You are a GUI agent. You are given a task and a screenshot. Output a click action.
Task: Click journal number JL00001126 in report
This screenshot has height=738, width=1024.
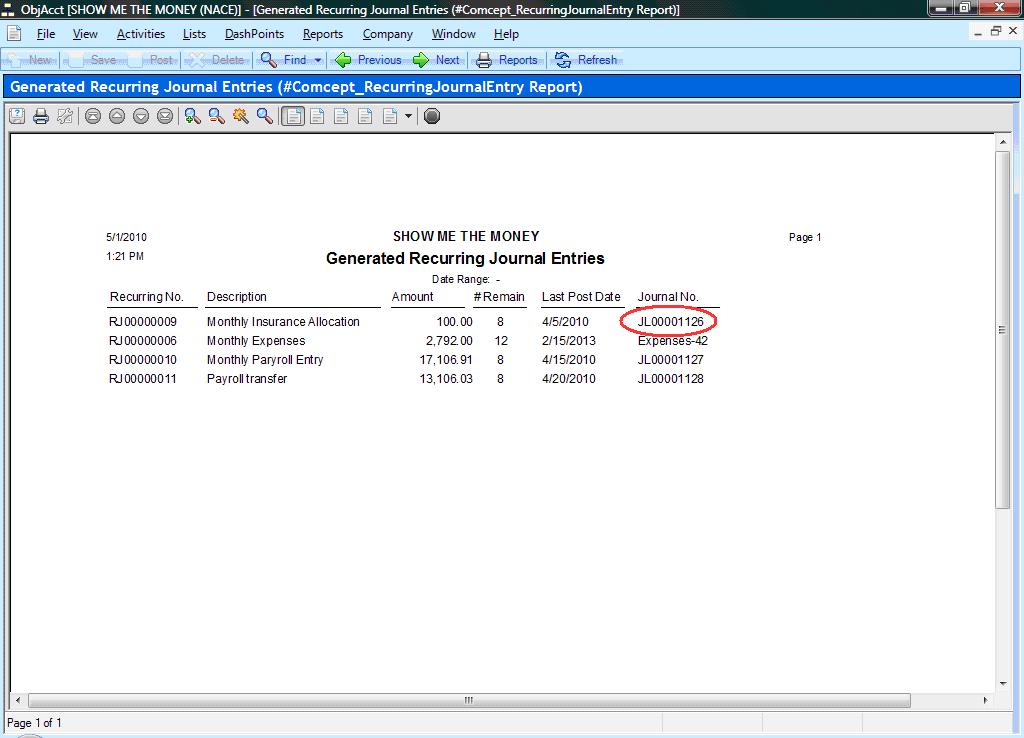[670, 322]
